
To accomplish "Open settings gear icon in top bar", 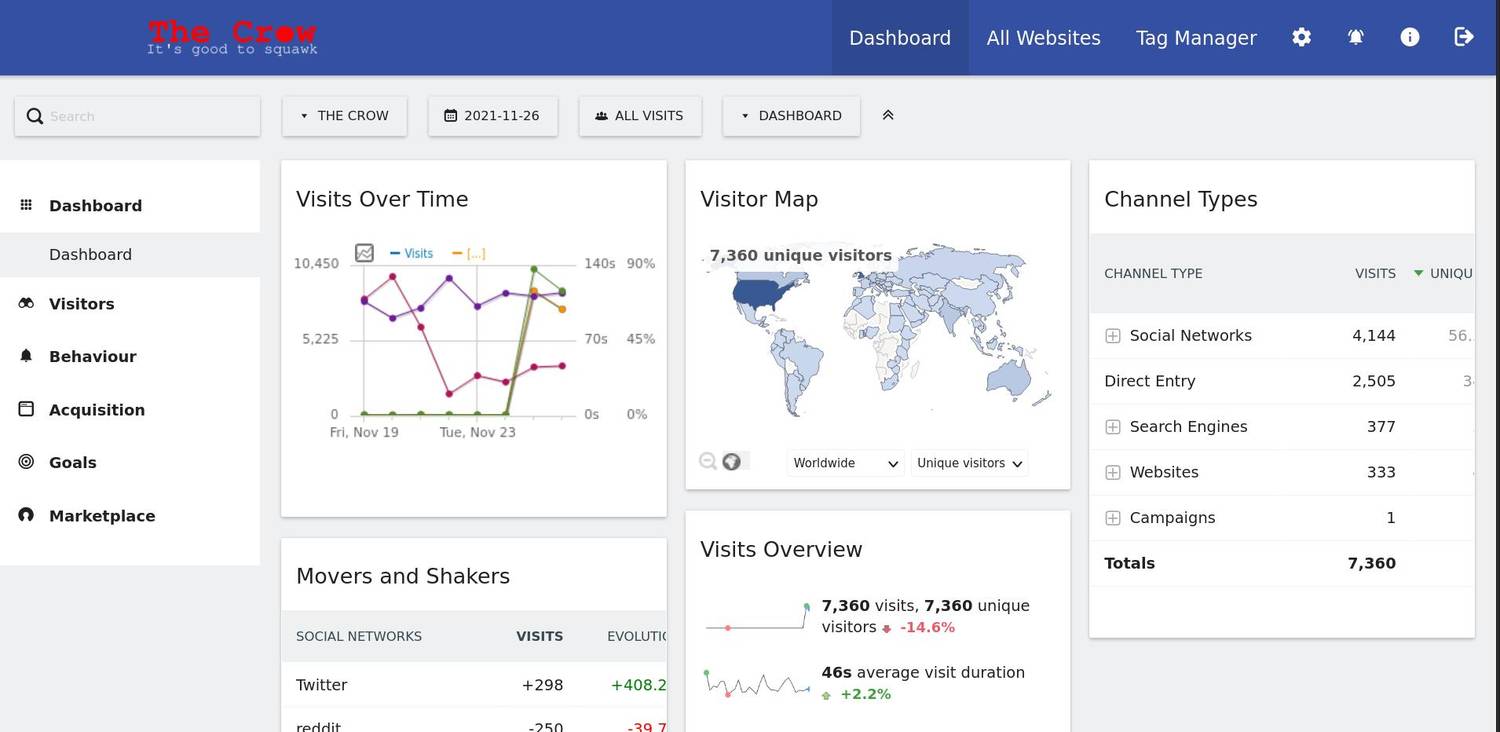I will coord(1301,37).
